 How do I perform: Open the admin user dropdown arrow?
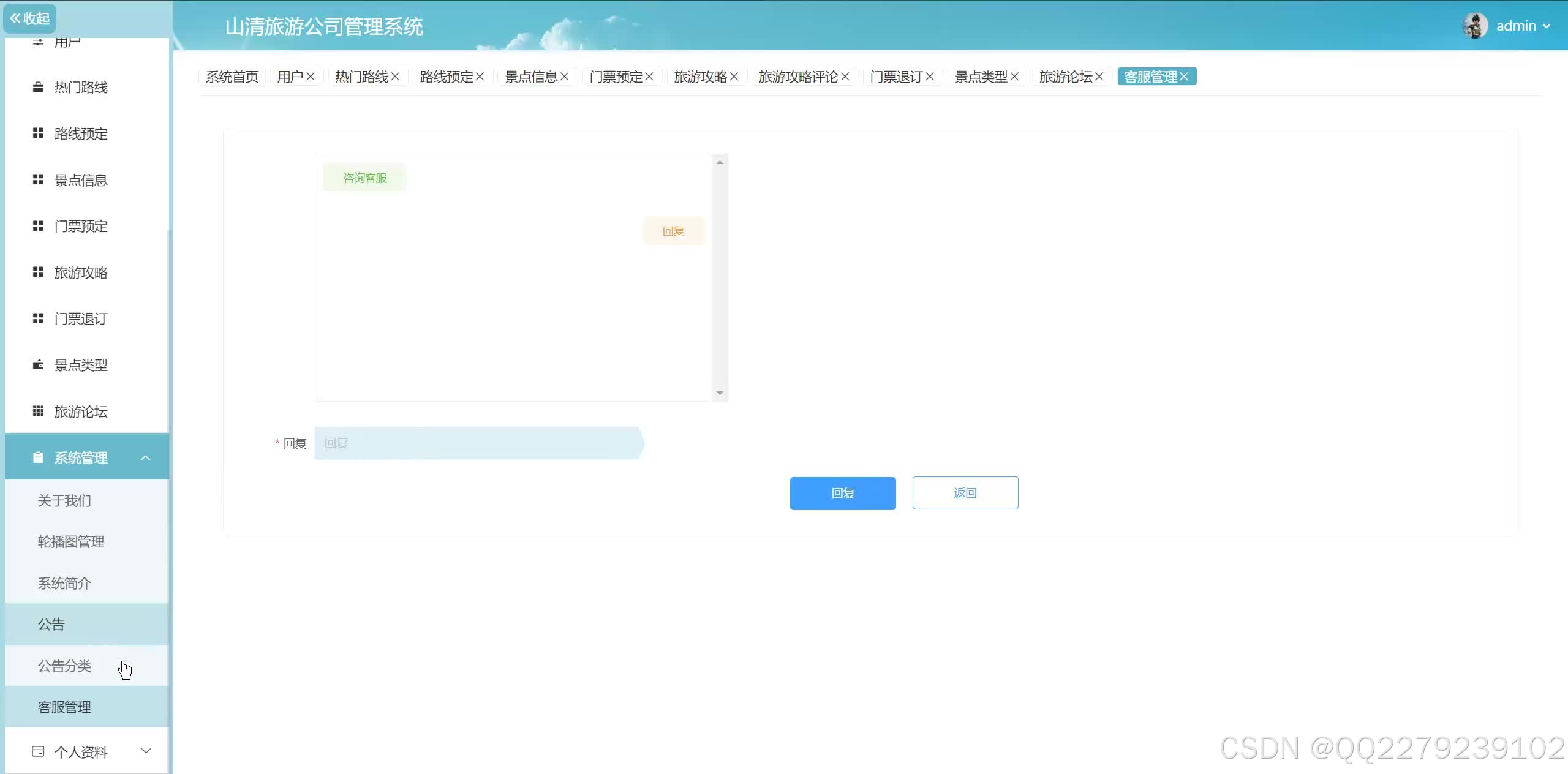click(1547, 26)
